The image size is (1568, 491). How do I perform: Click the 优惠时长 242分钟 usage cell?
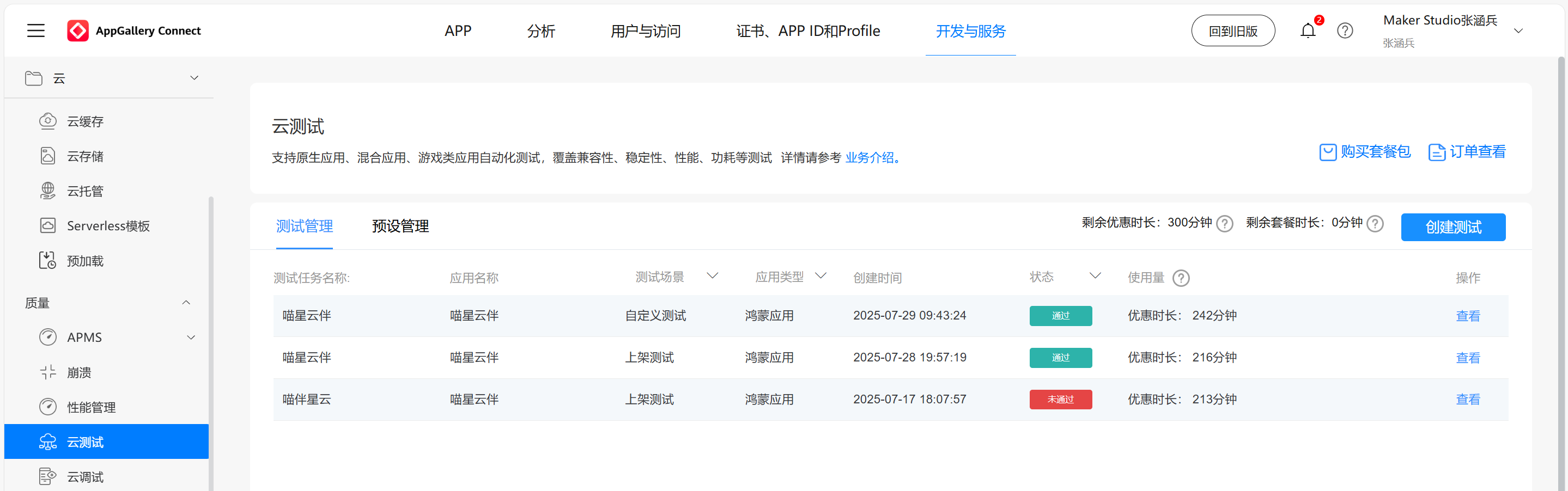click(x=1182, y=315)
